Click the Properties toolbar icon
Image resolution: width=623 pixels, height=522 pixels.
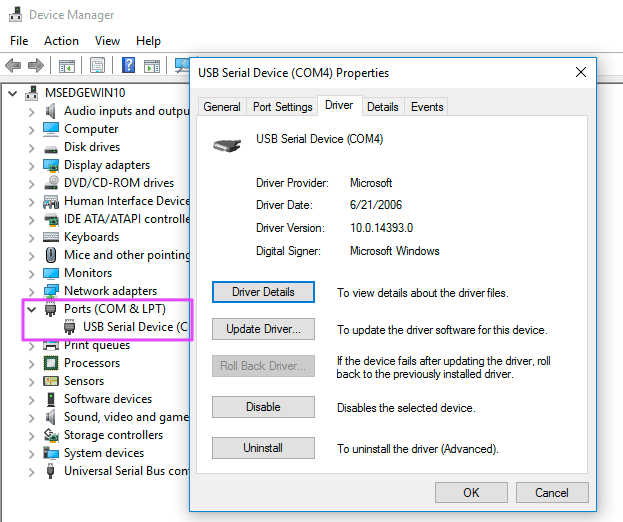click(97, 65)
